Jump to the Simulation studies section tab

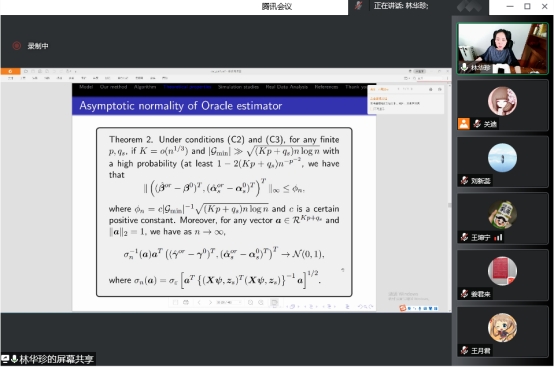pyautogui.click(x=238, y=87)
